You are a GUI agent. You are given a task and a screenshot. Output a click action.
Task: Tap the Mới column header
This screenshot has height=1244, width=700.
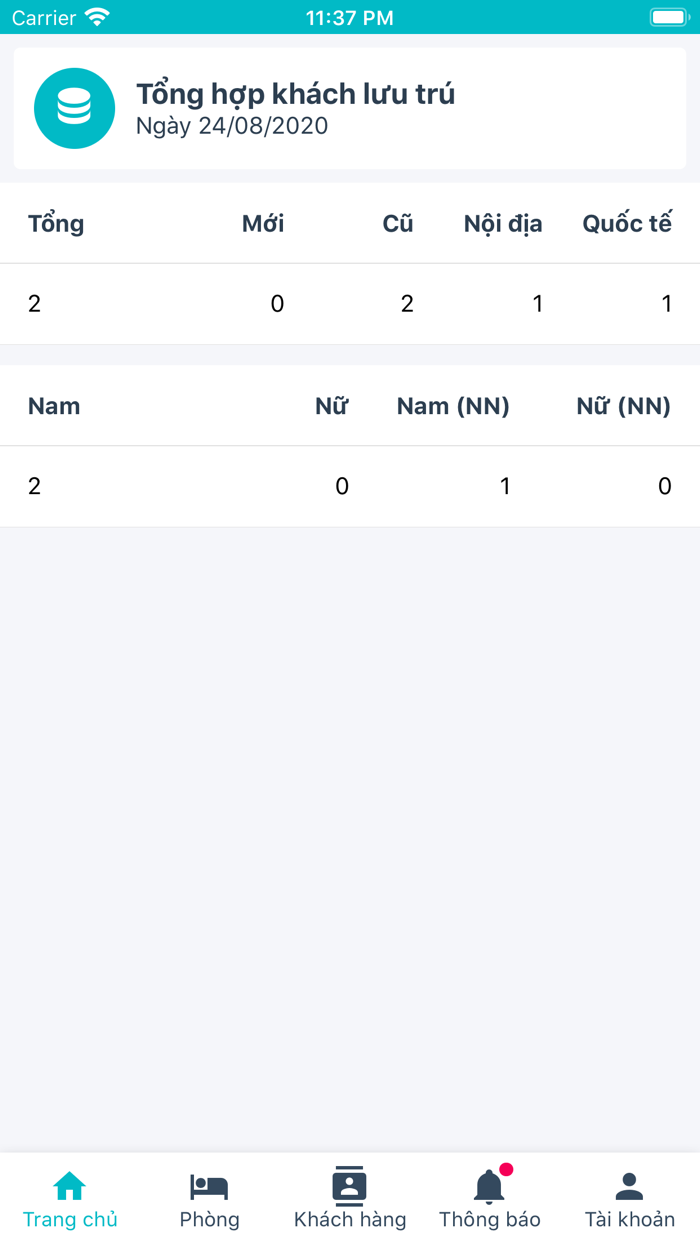coord(263,223)
